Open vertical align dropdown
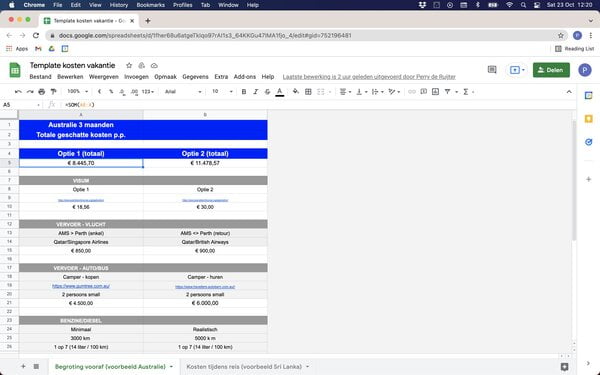 (361, 92)
